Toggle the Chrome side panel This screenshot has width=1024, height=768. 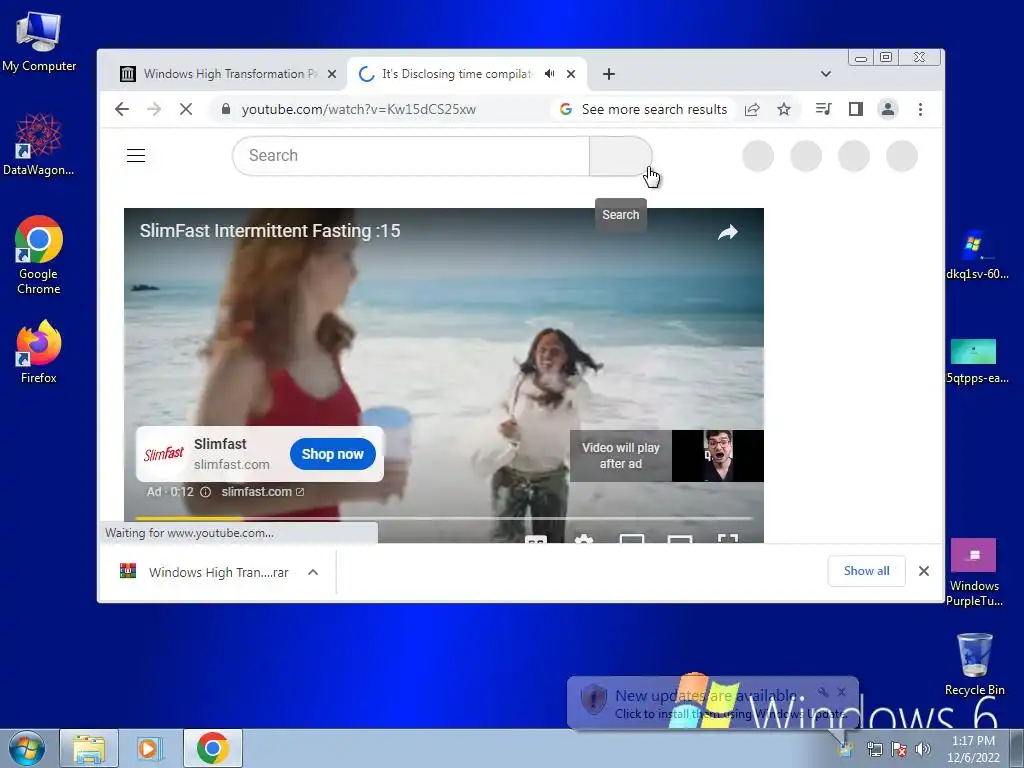856,109
